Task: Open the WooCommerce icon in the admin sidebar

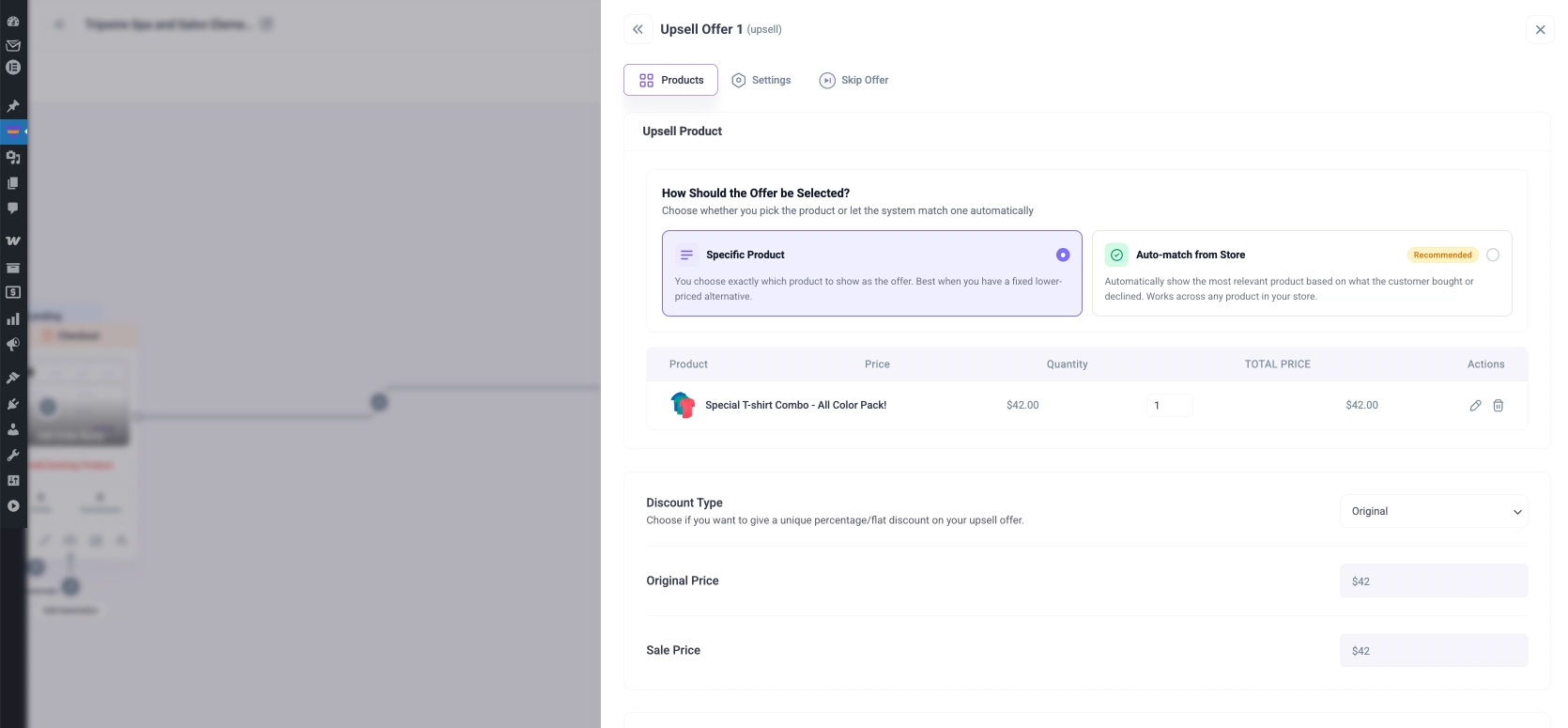Action: click(x=13, y=240)
